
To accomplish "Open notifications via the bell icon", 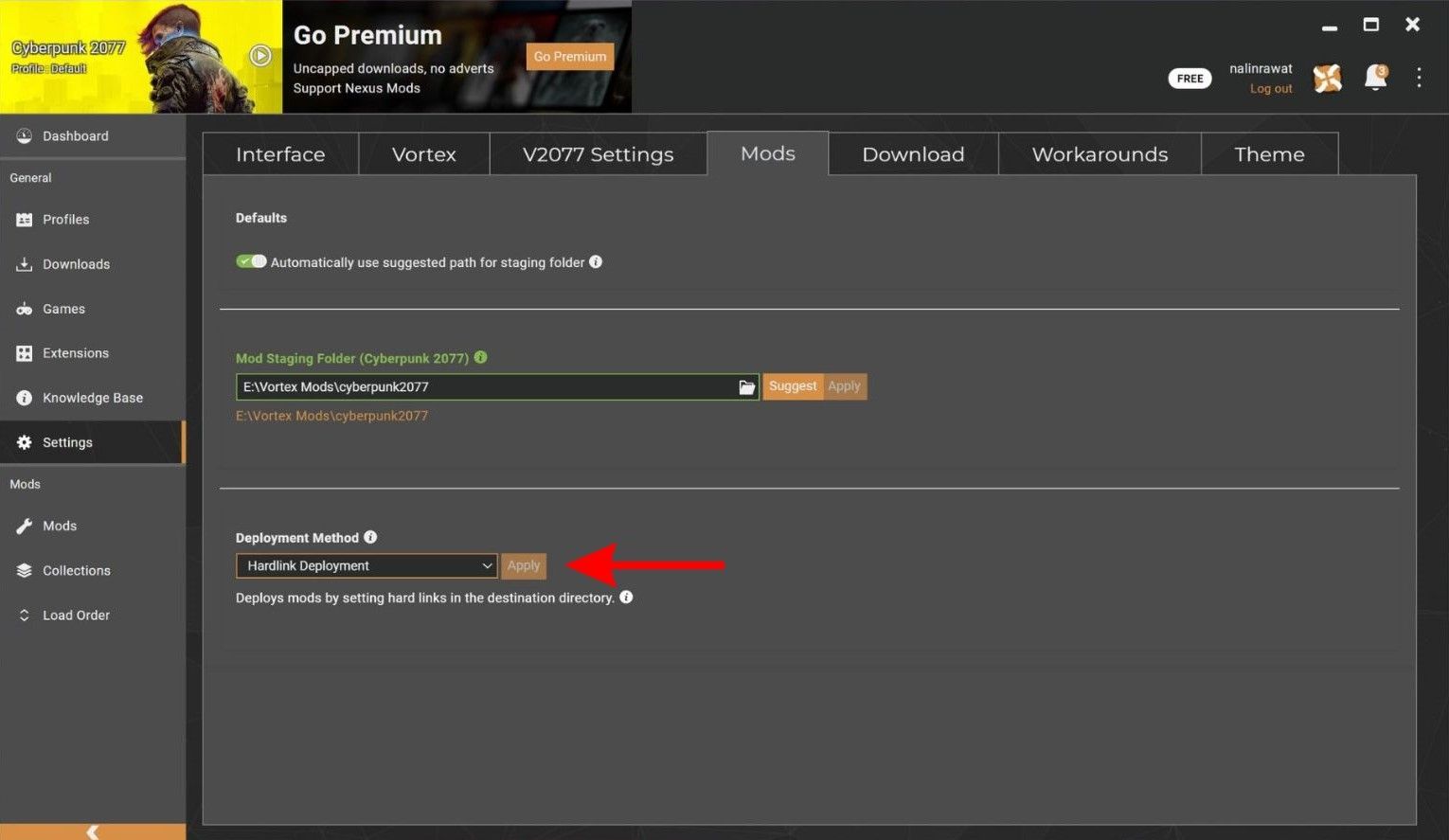I will [x=1375, y=79].
